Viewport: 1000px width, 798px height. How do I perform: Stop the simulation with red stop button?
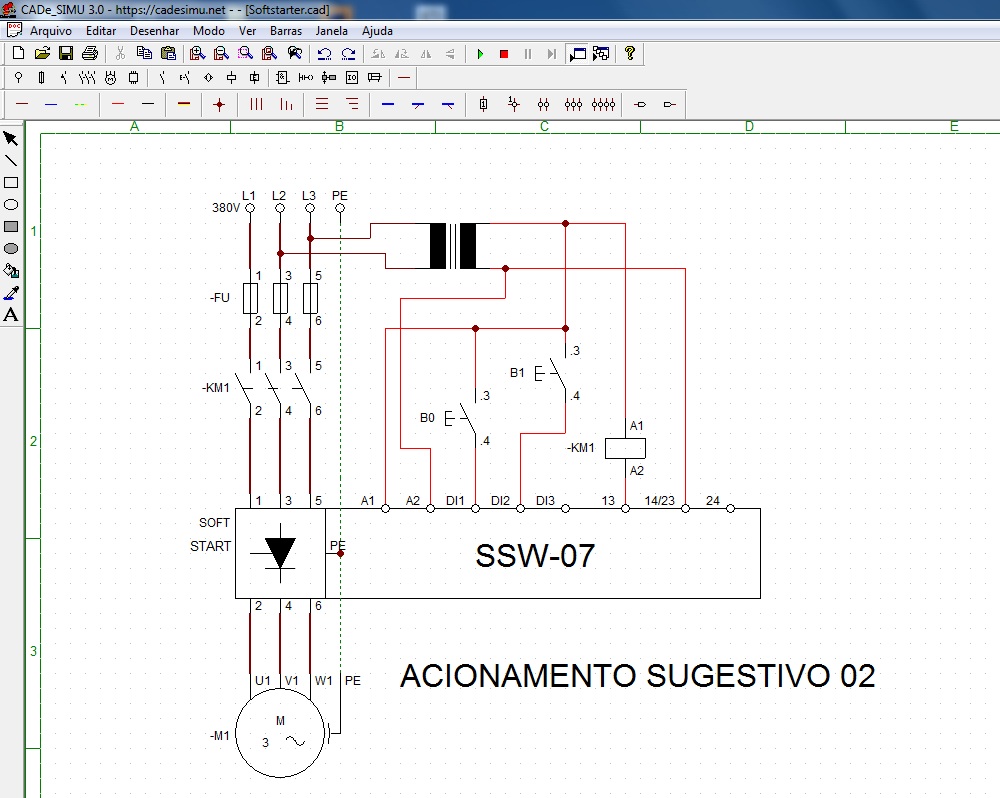click(x=505, y=54)
